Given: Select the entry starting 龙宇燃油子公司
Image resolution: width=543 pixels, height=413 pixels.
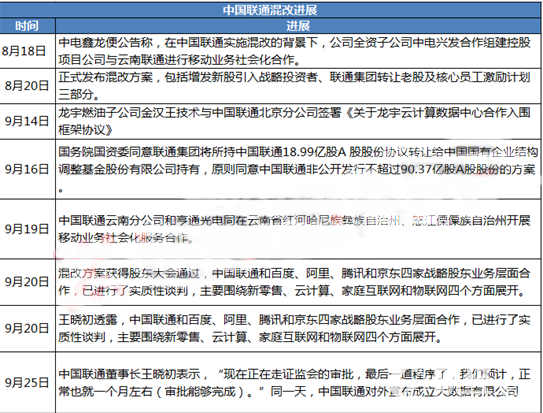Looking at the screenshot, I should (298, 121).
